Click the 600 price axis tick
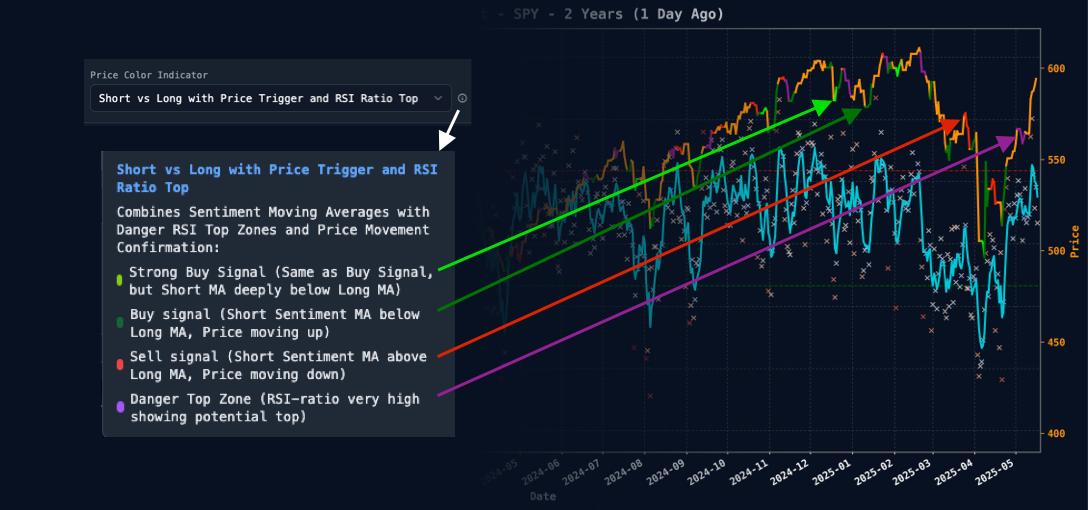This screenshot has height=510, width=1088. (1057, 68)
